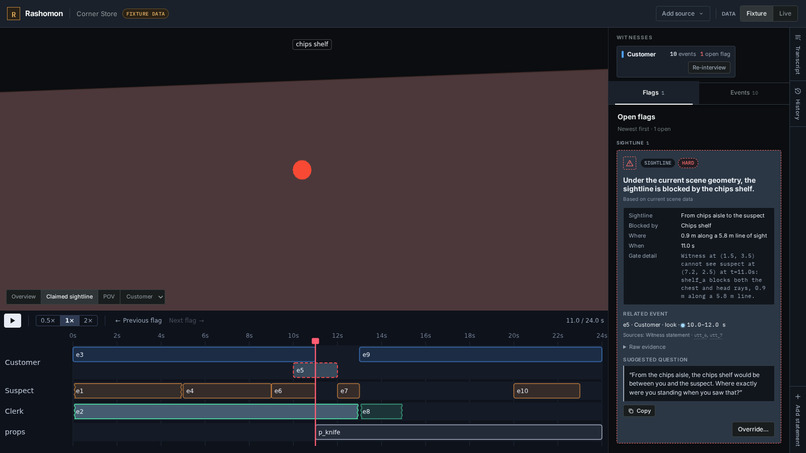Set playback speed to 1×

69,320
